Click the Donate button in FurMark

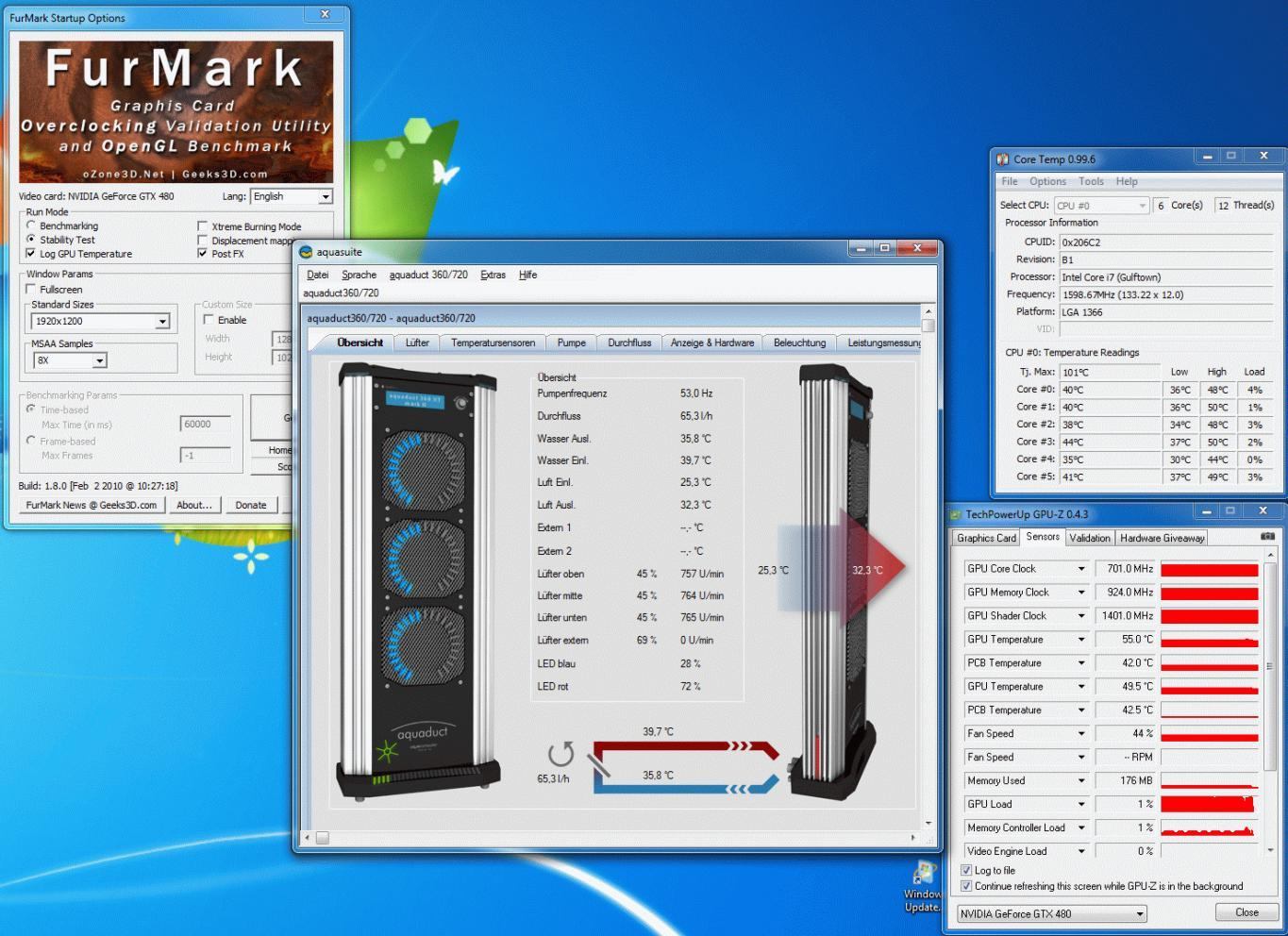pyautogui.click(x=251, y=505)
